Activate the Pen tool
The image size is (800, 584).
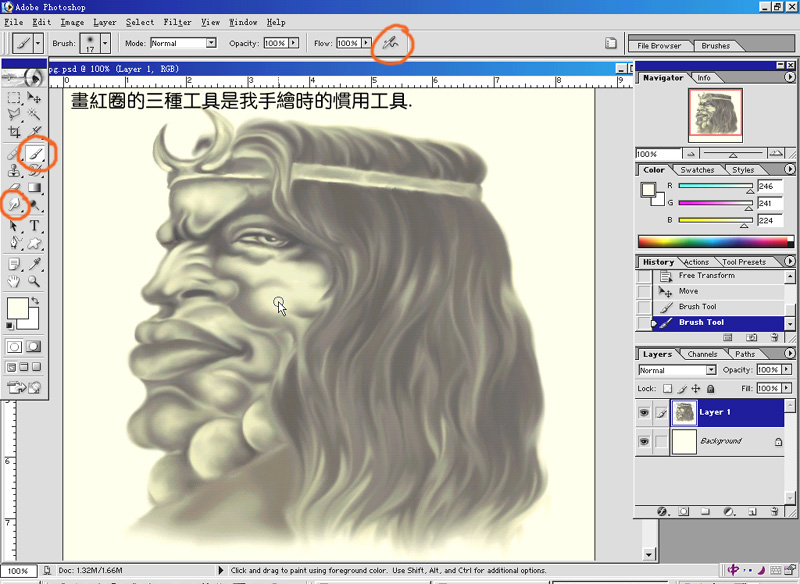click(x=14, y=243)
